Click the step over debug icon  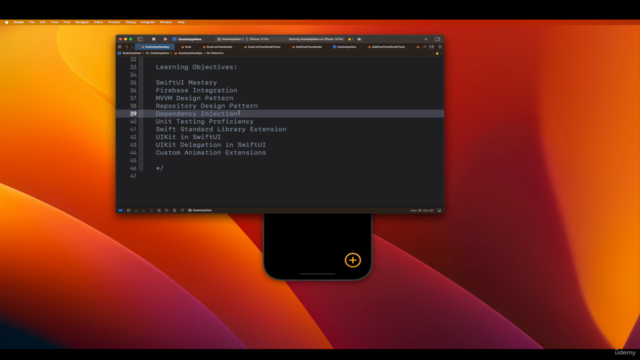pos(136,210)
